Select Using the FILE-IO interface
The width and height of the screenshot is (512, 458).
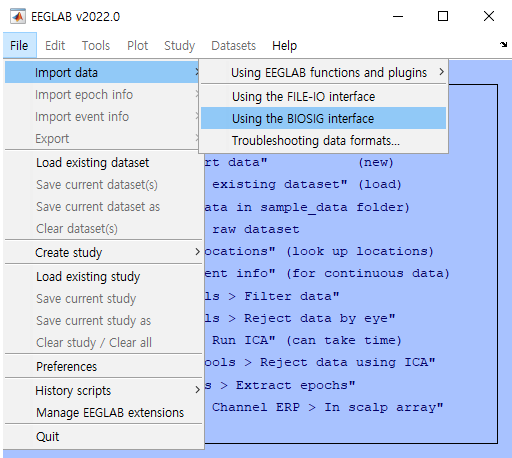[x=323, y=97]
